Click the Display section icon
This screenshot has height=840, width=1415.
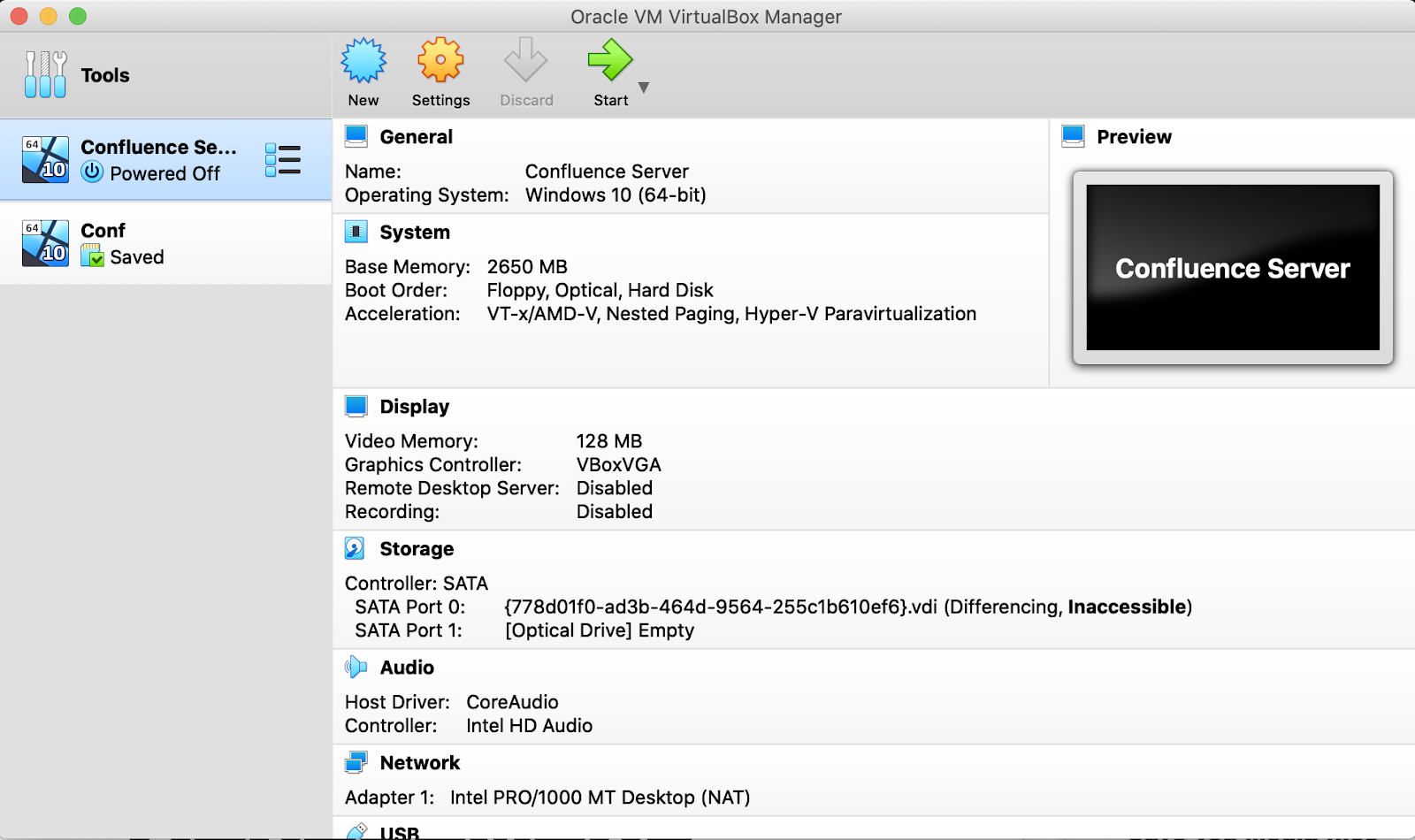pos(356,406)
